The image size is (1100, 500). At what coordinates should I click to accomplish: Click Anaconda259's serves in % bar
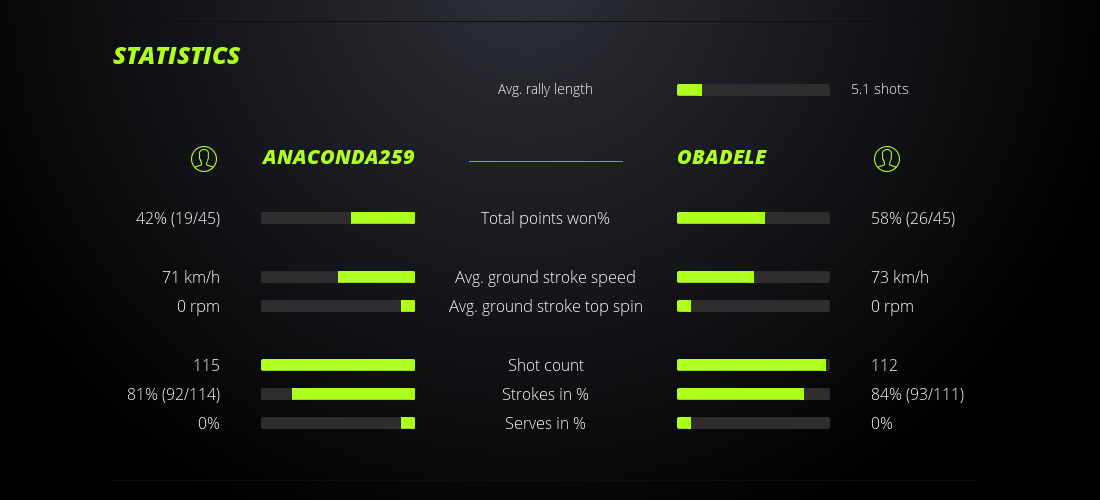click(x=338, y=423)
